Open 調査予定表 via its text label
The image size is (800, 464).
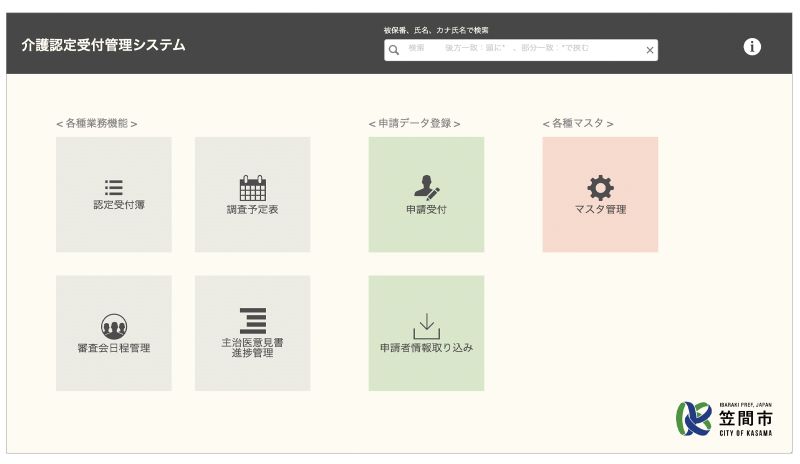252,210
